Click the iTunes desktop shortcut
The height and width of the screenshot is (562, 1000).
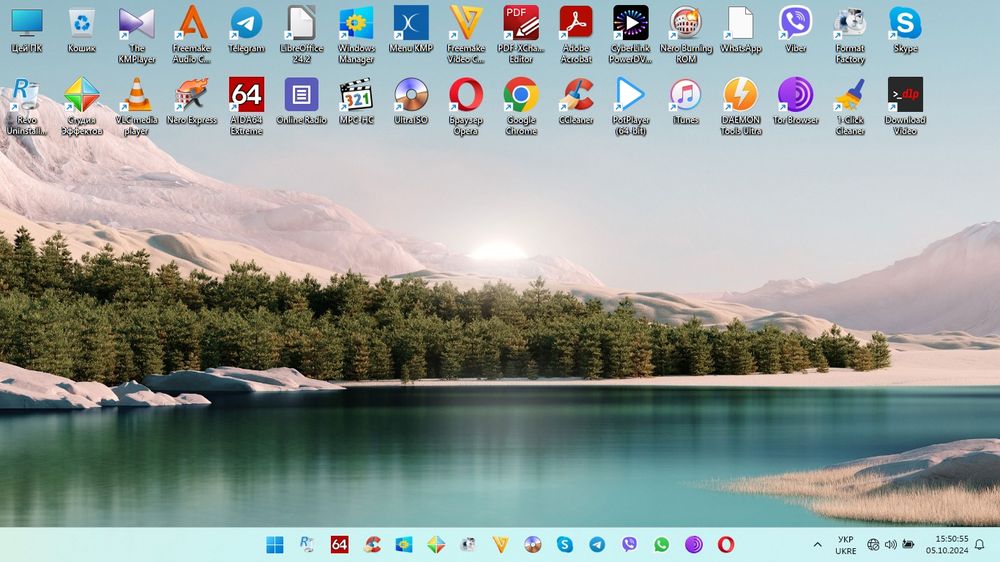click(x=686, y=102)
